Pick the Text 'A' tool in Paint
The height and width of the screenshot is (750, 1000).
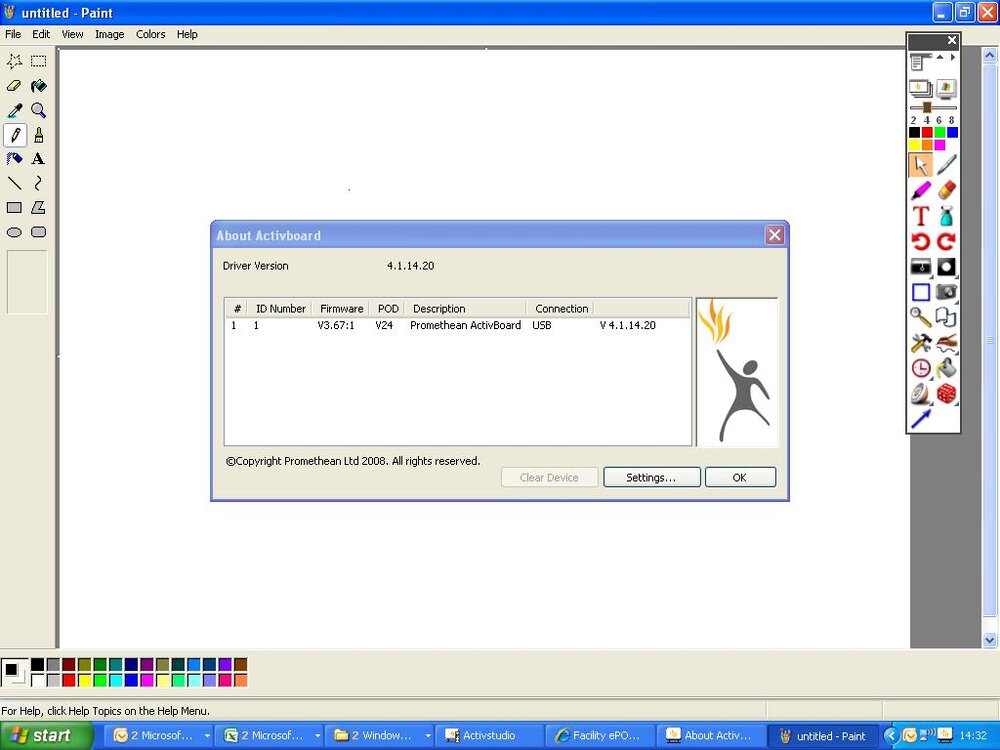(39, 159)
